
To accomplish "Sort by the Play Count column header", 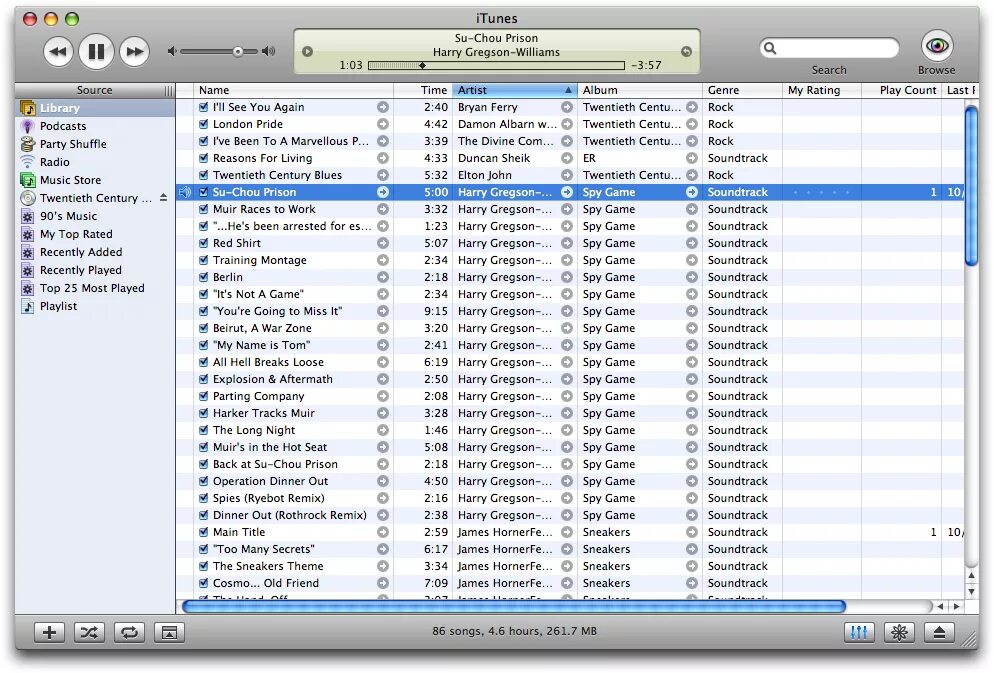I will click(x=901, y=90).
